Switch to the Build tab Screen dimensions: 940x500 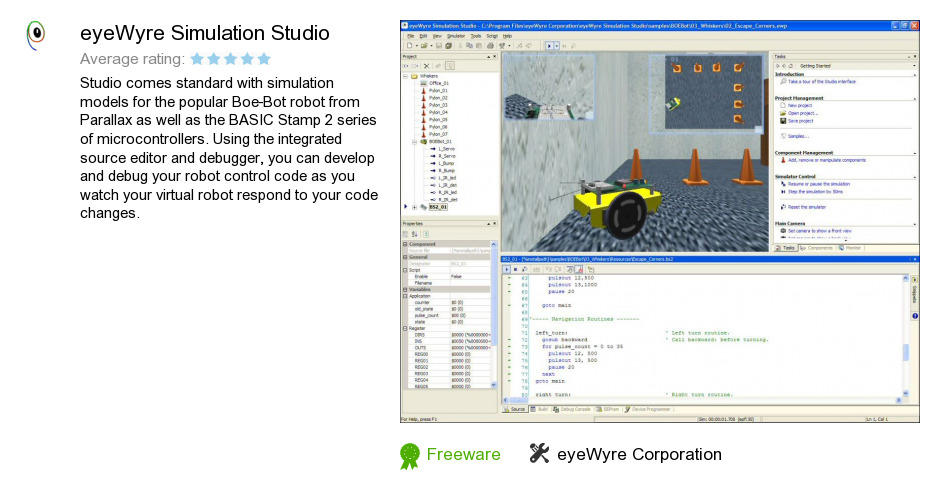tap(539, 409)
